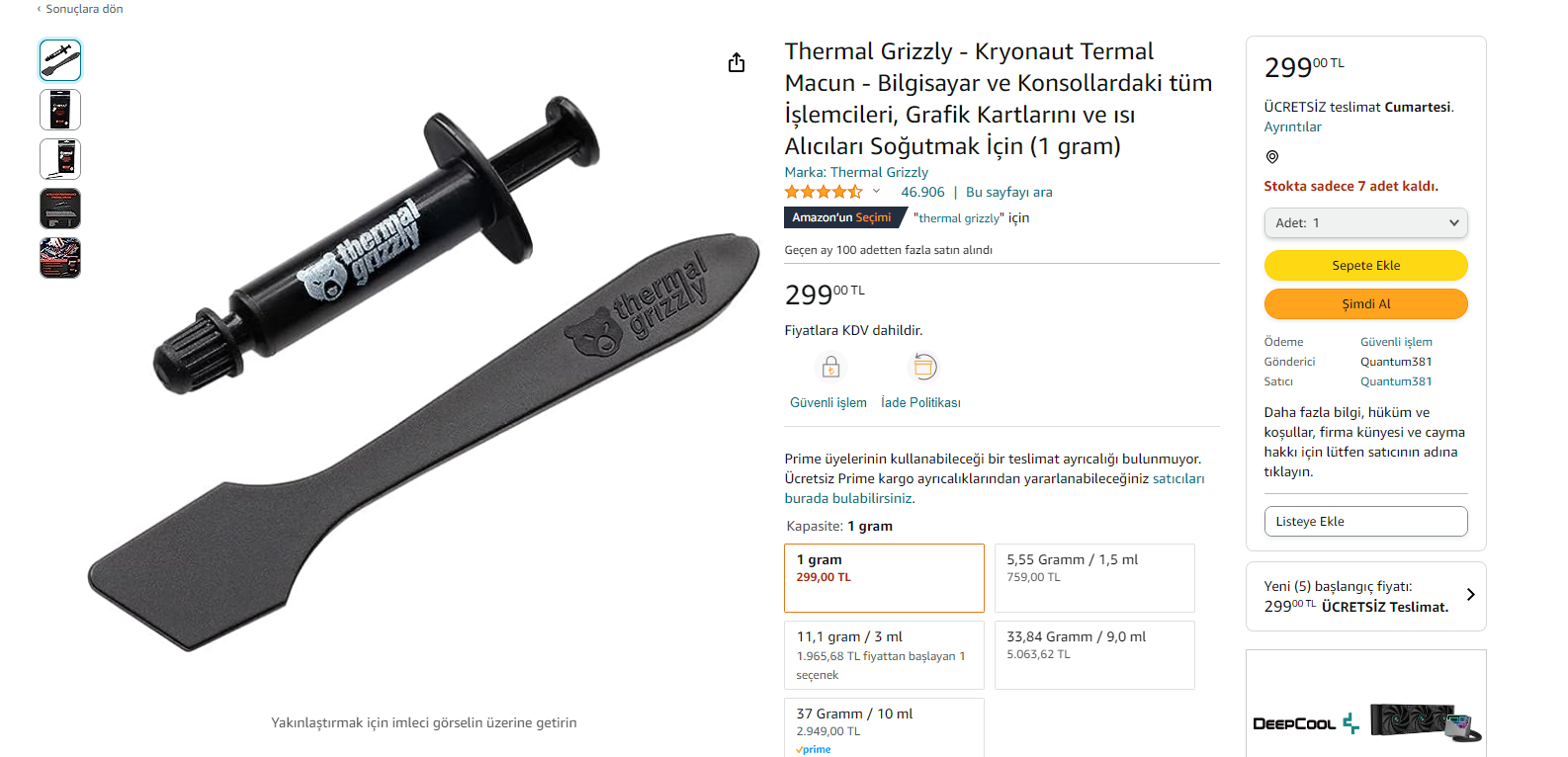
Task: Select the 1 gram capacity option
Action: (x=884, y=577)
